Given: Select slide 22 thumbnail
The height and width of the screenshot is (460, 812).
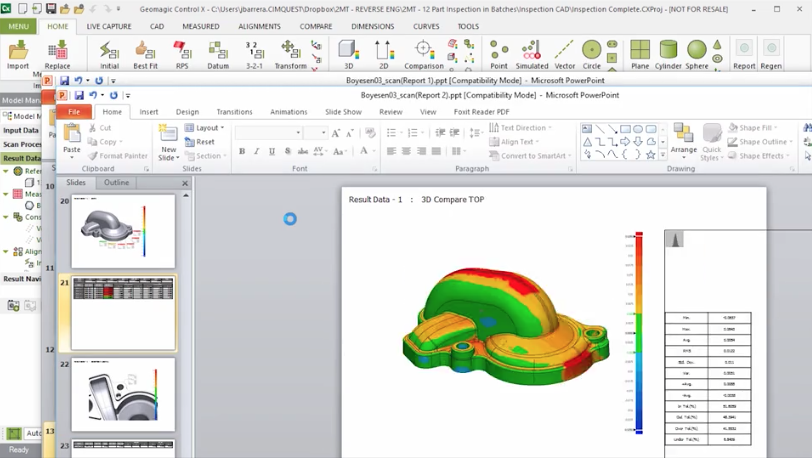Looking at the screenshot, I should (123, 395).
